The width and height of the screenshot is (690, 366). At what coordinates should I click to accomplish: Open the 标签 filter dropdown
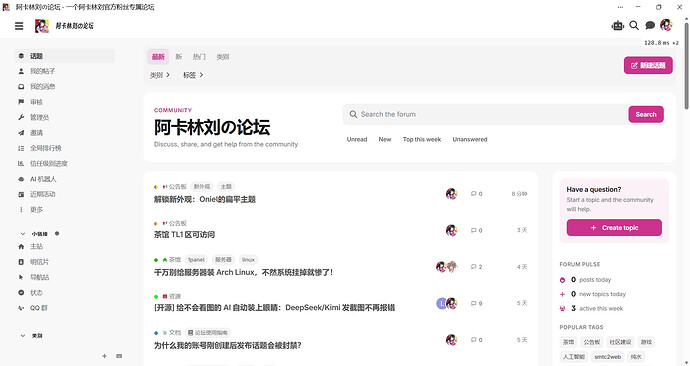coord(193,75)
